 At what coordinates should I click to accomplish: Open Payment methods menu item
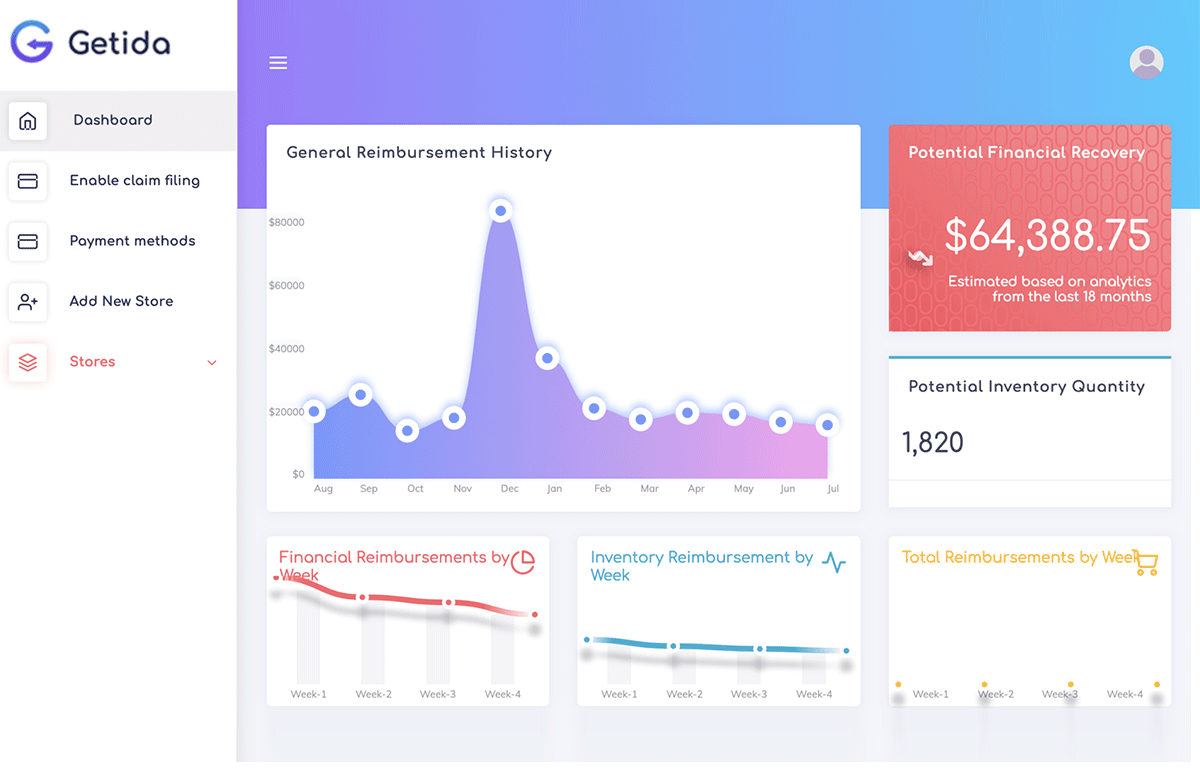coord(132,241)
